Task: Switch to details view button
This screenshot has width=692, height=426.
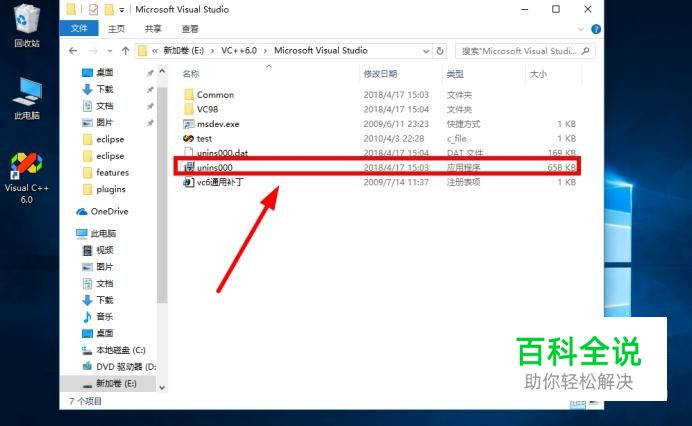Action: [x=578, y=403]
